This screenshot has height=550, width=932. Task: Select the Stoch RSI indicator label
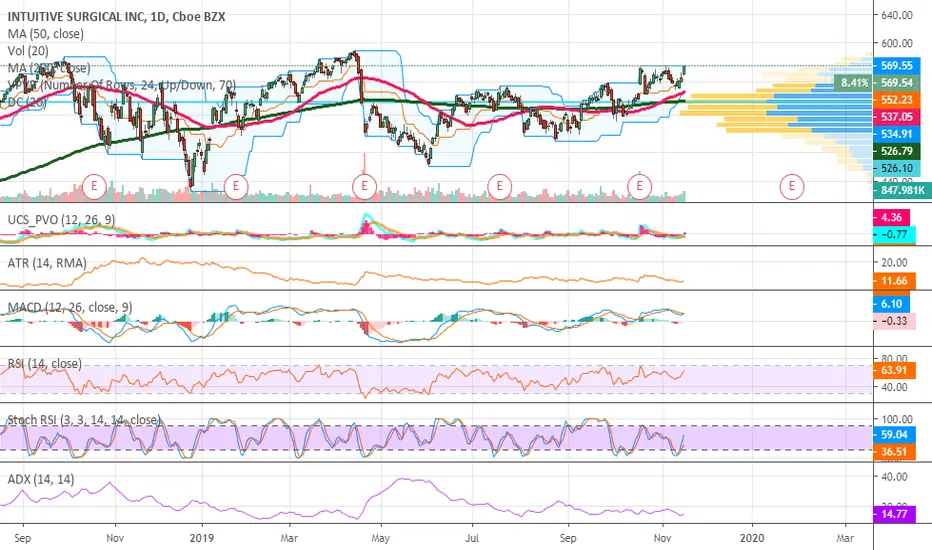pos(84,420)
